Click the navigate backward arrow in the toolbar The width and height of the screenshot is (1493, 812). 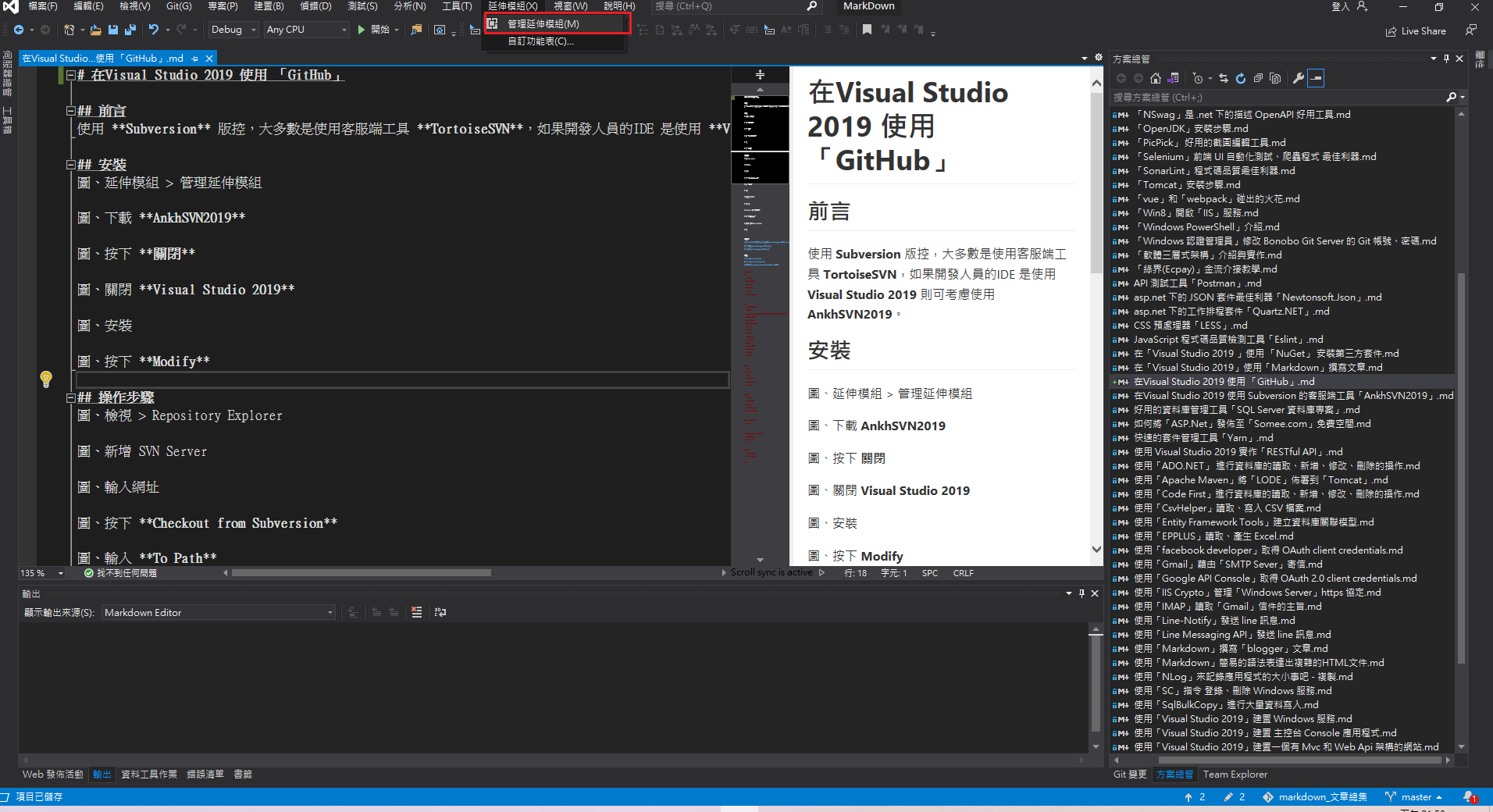click(18, 30)
